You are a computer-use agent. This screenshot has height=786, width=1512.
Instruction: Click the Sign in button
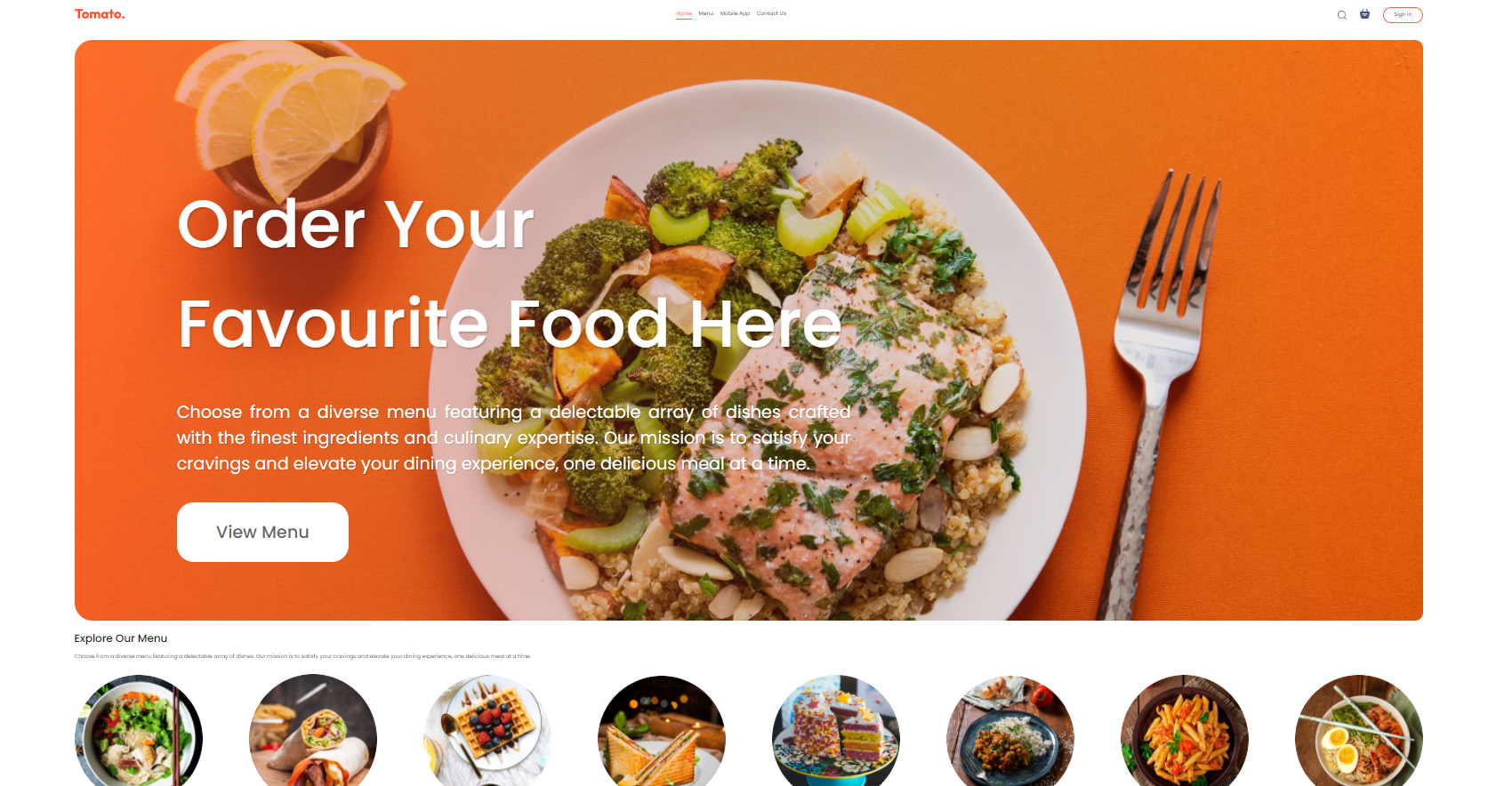click(1403, 14)
